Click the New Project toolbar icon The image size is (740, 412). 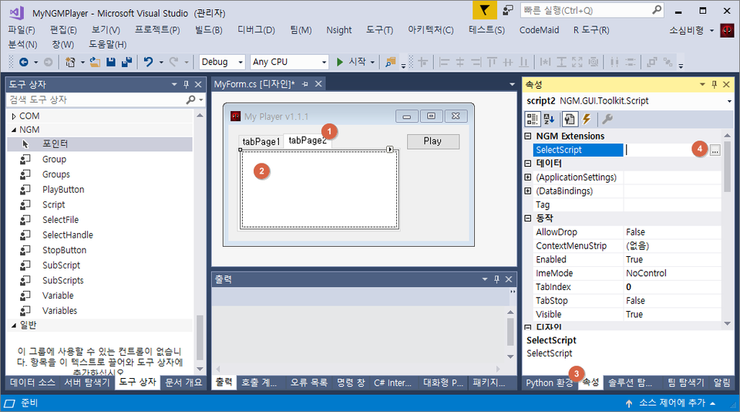pos(70,62)
